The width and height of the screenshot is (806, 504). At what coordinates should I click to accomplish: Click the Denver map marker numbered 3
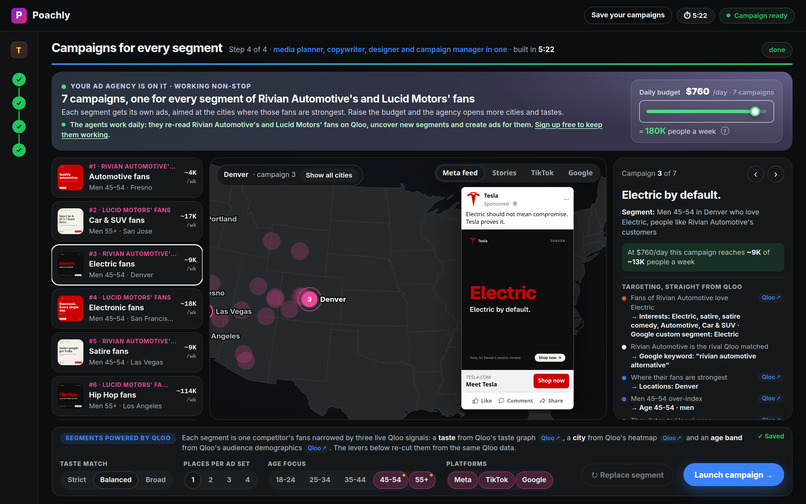(309, 299)
